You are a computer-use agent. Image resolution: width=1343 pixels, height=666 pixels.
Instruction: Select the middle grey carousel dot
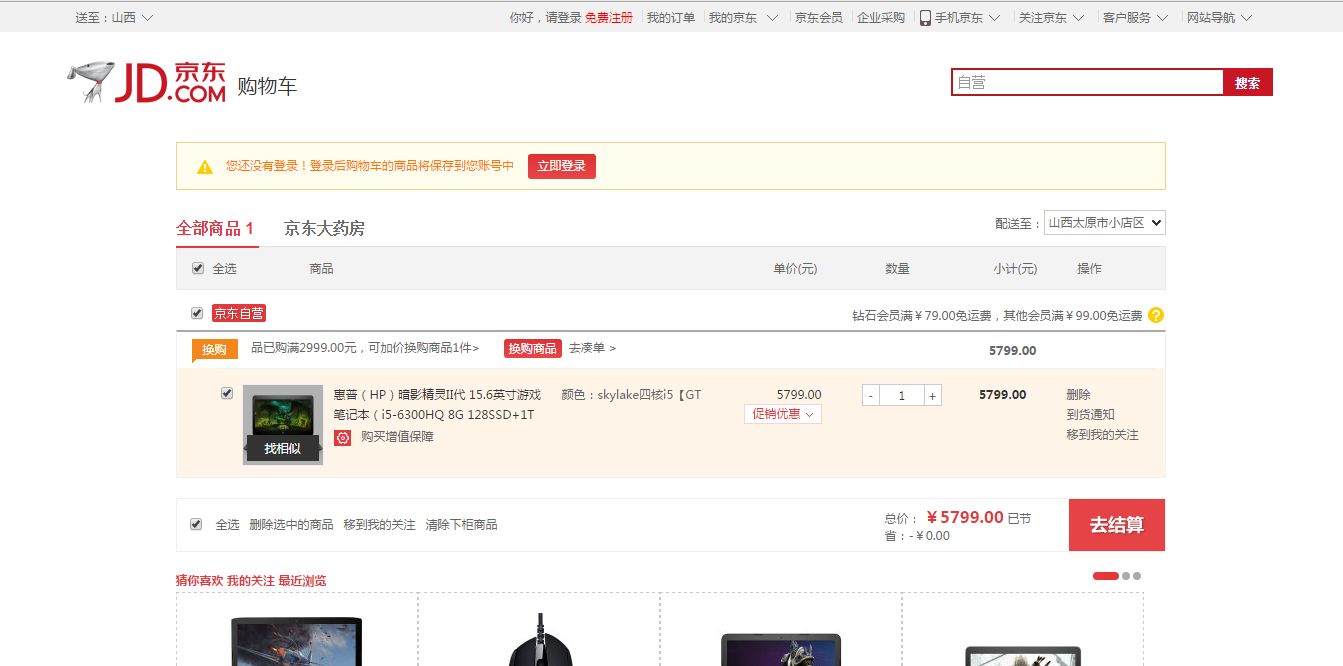pos(1126,576)
